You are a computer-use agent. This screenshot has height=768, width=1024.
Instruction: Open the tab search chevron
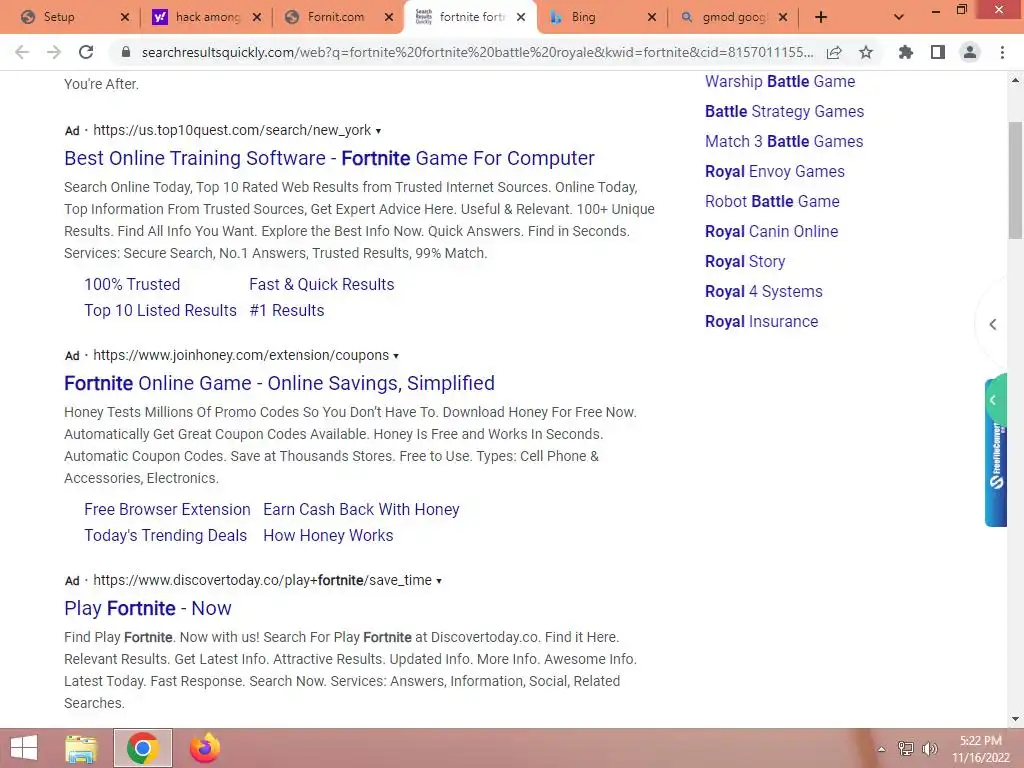point(899,18)
